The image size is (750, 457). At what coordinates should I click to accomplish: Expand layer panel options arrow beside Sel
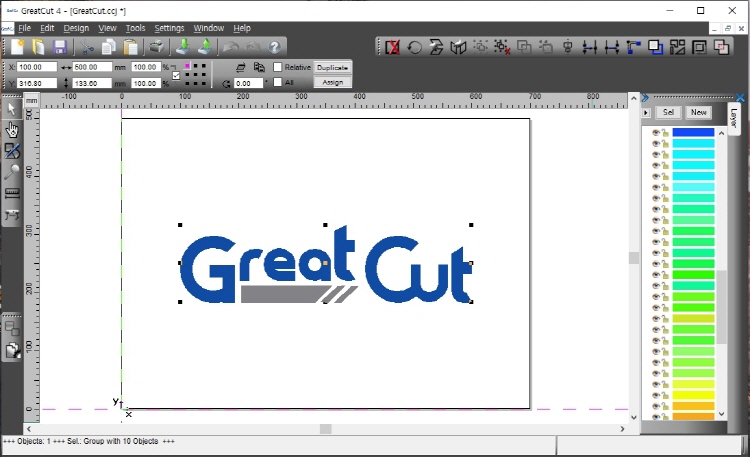tap(646, 112)
